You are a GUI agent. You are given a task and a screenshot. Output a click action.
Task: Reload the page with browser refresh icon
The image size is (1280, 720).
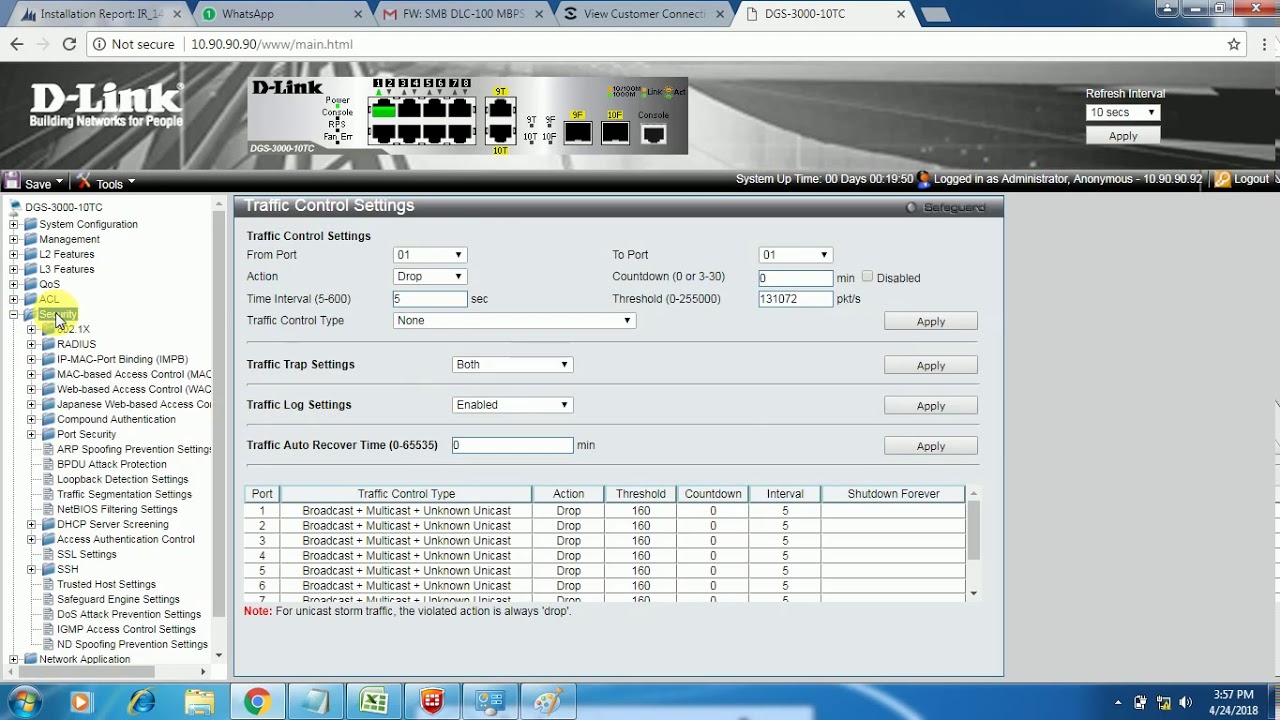coord(69,44)
